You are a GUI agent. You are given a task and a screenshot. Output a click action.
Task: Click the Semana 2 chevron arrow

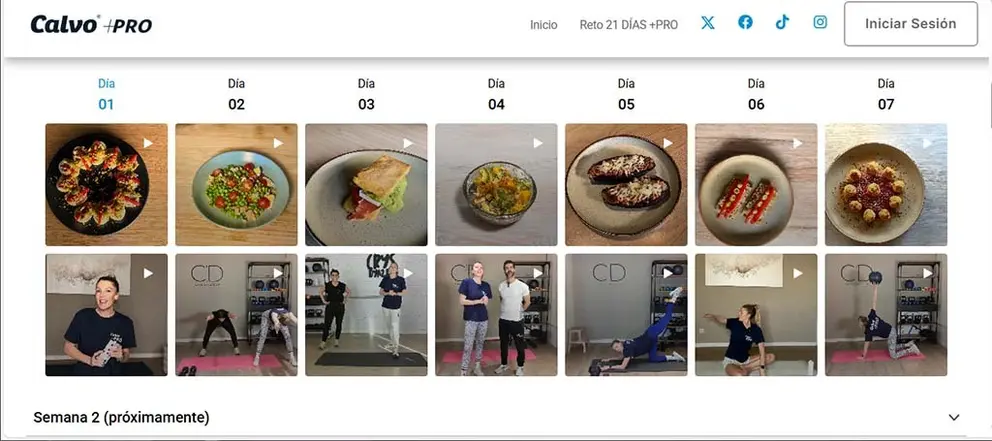click(953, 417)
